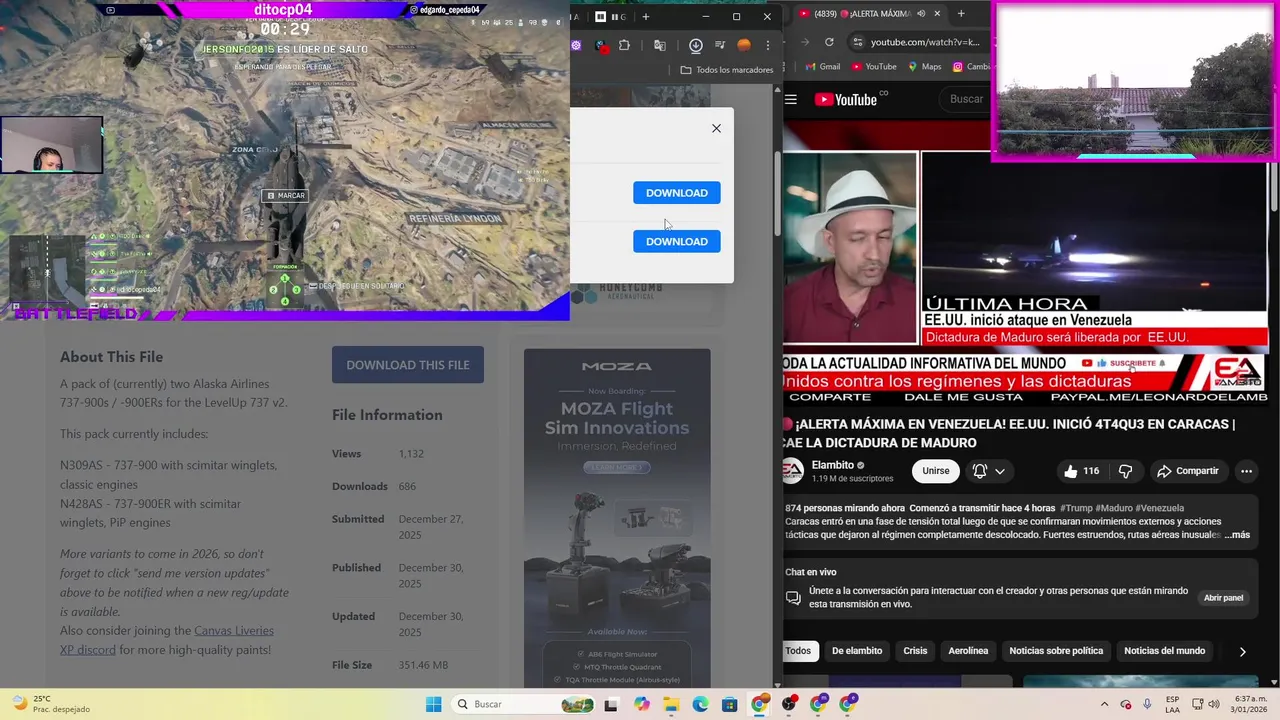This screenshot has height=720, width=1280.
Task: Click the upper DOWNLOAD button in the dialog
Action: point(676,193)
